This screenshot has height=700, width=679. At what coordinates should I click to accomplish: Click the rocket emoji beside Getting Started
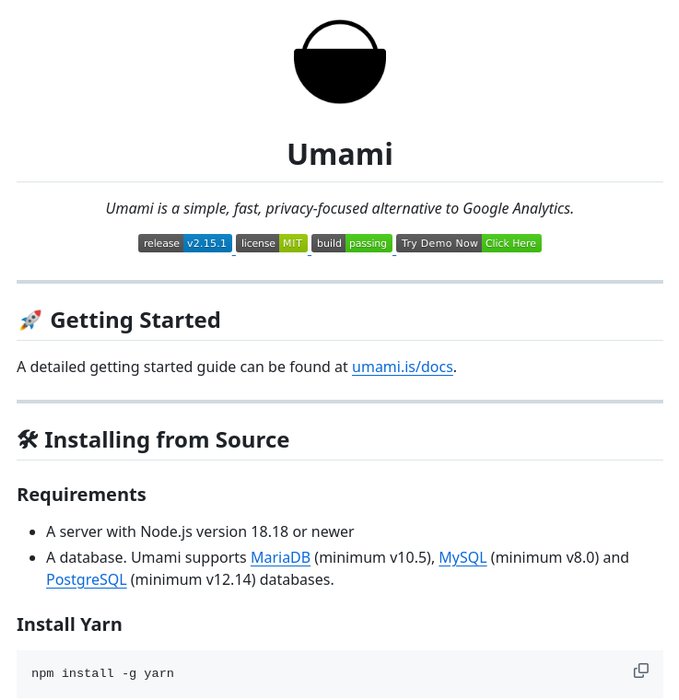30,321
